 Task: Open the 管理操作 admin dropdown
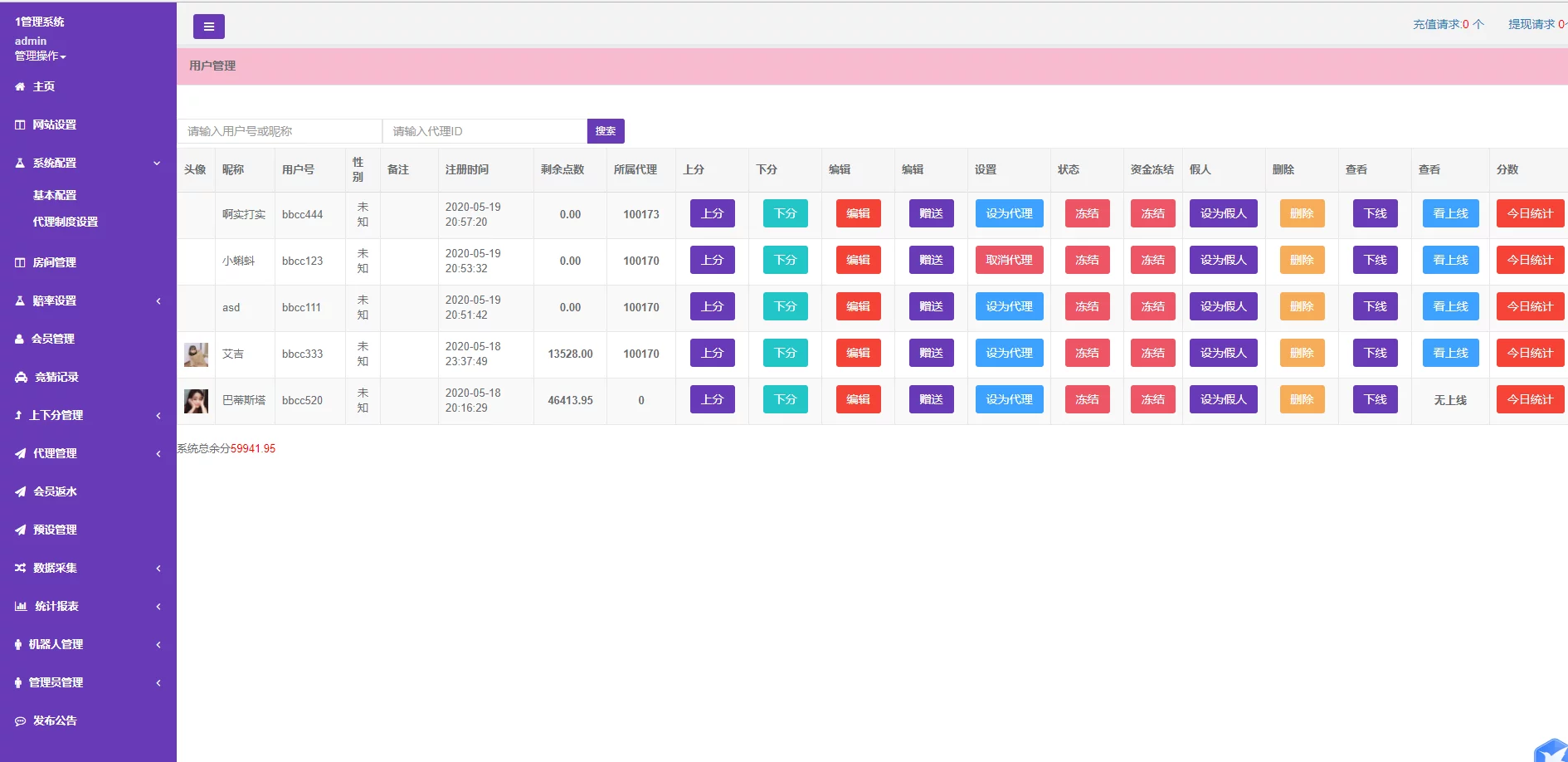(40, 56)
